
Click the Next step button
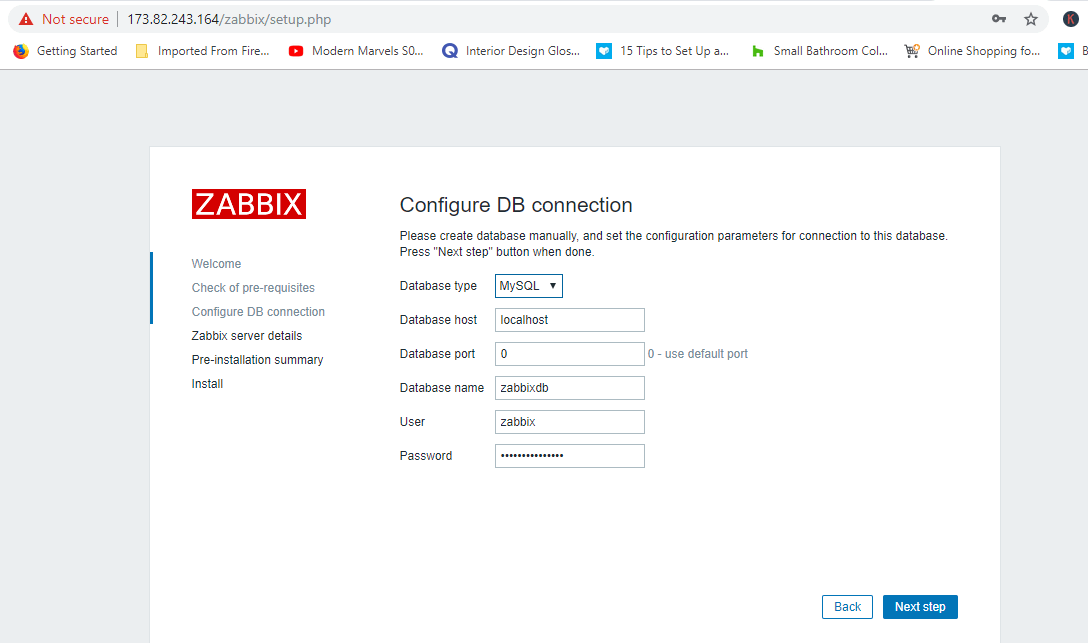coord(920,607)
